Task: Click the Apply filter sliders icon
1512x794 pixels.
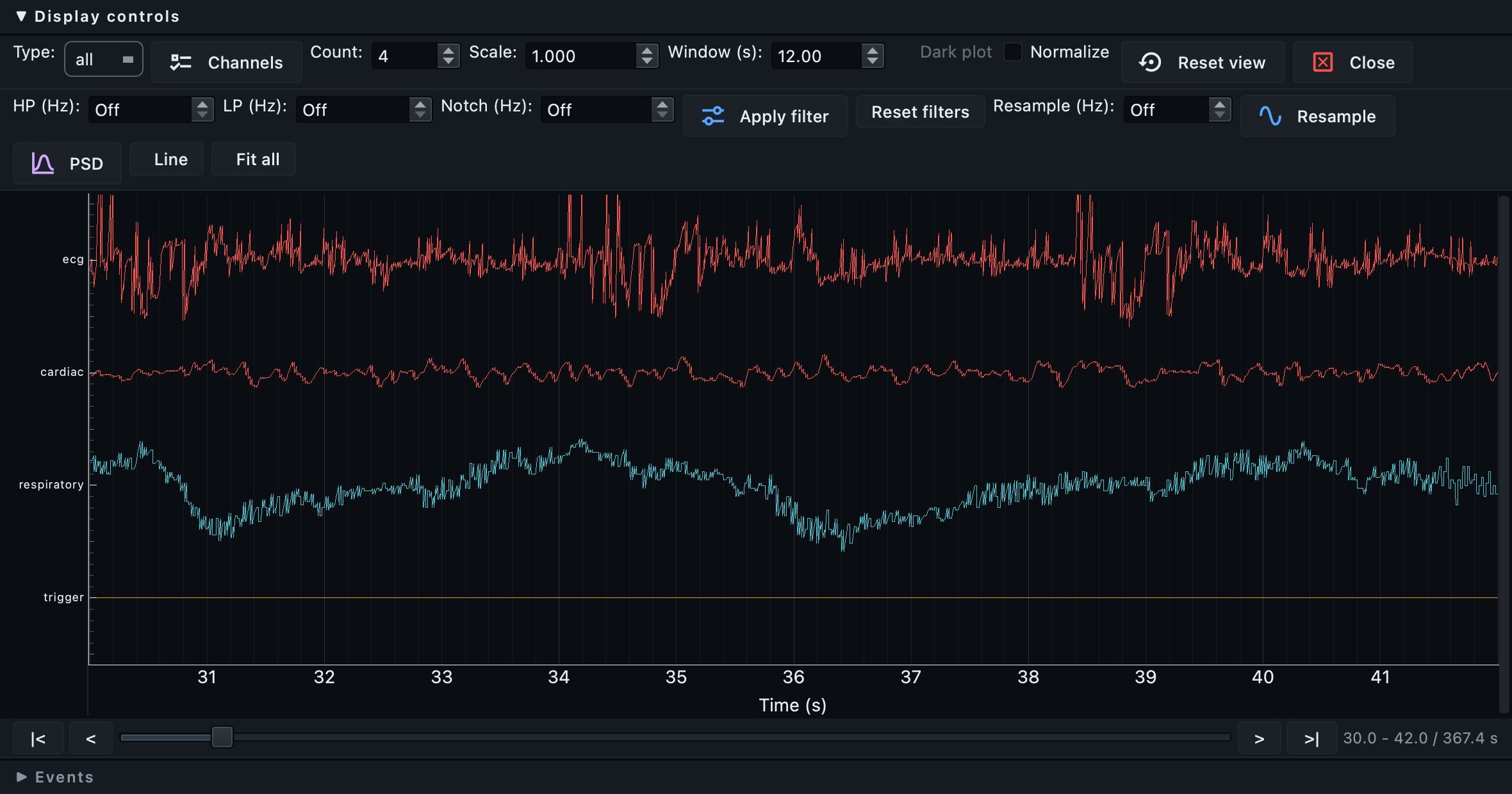Action: pos(712,116)
